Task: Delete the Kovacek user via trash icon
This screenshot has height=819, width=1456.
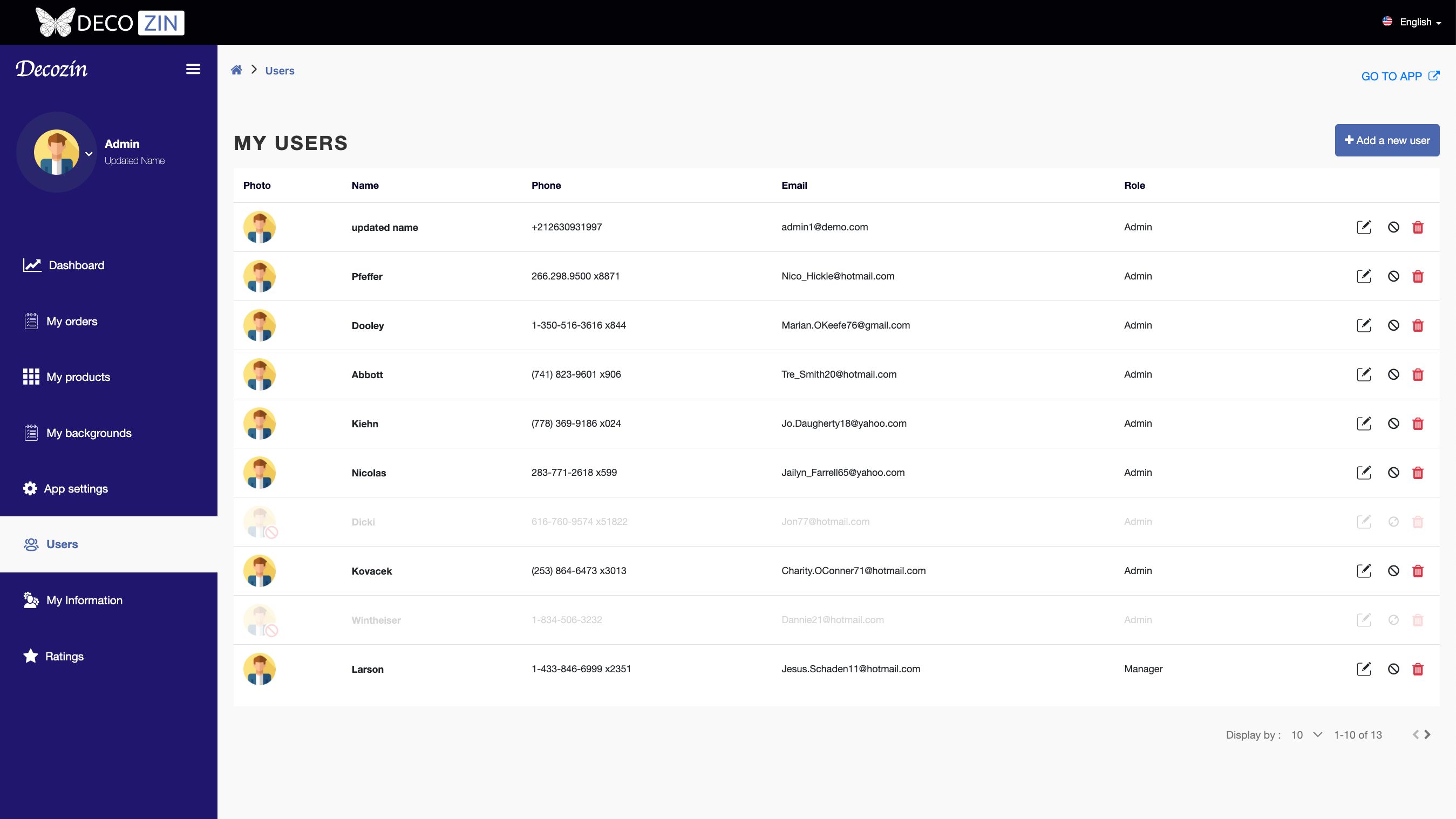Action: (1418, 571)
